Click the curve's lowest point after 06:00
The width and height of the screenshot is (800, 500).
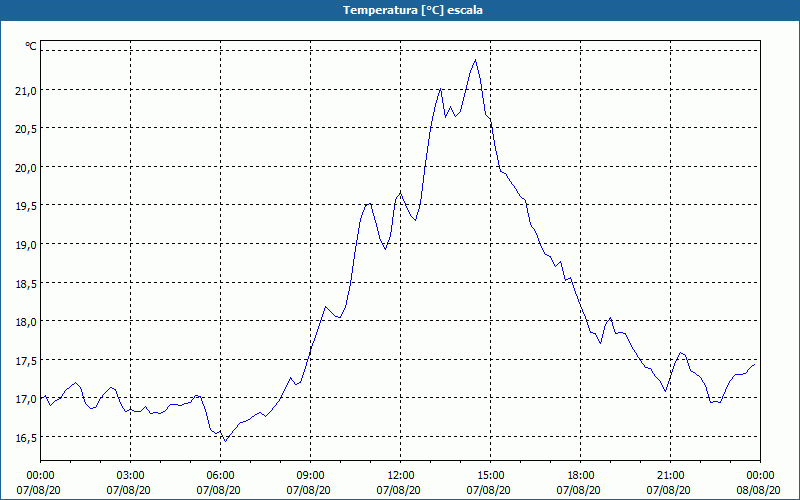click(x=225, y=441)
